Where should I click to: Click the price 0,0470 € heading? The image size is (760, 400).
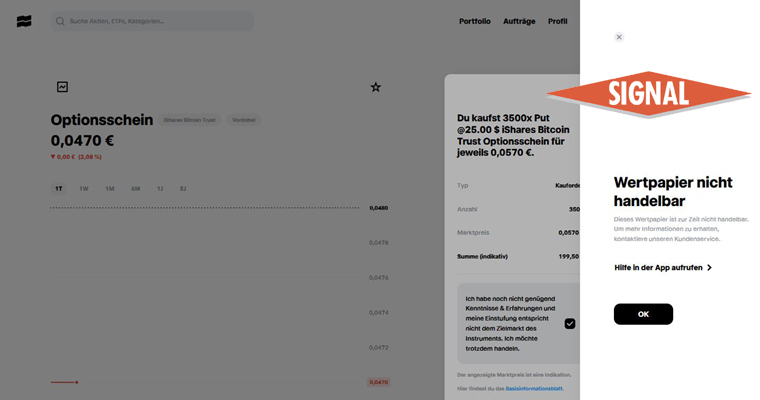(82, 141)
